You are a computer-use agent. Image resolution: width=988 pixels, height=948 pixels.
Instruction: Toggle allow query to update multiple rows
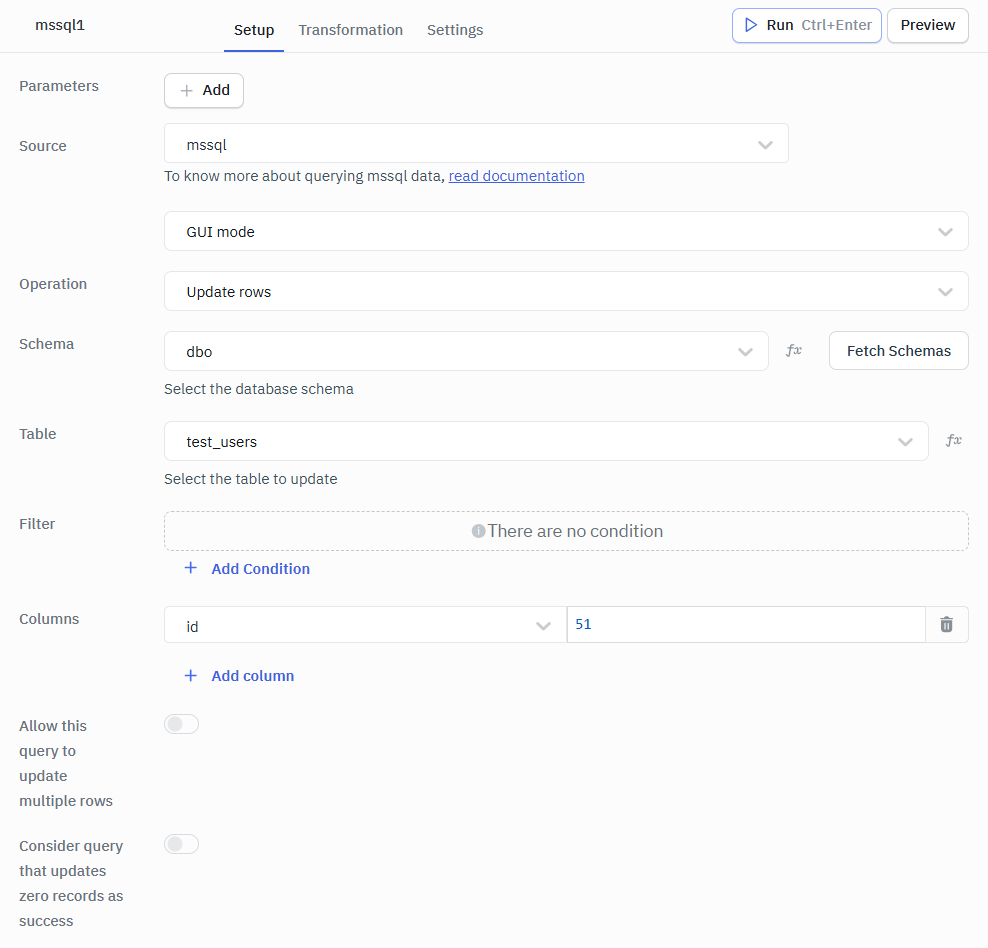[x=181, y=724]
